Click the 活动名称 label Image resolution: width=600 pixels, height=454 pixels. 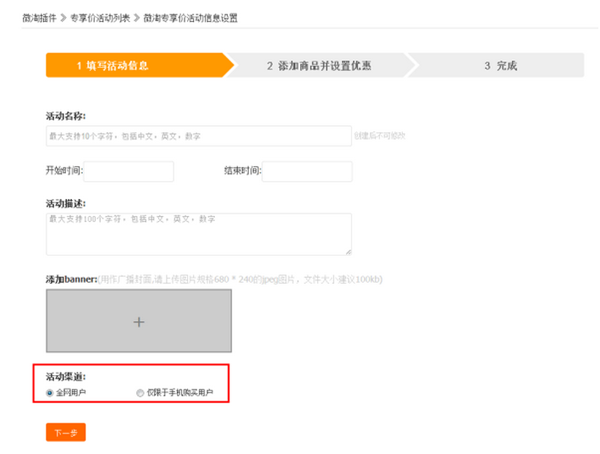click(x=66, y=116)
